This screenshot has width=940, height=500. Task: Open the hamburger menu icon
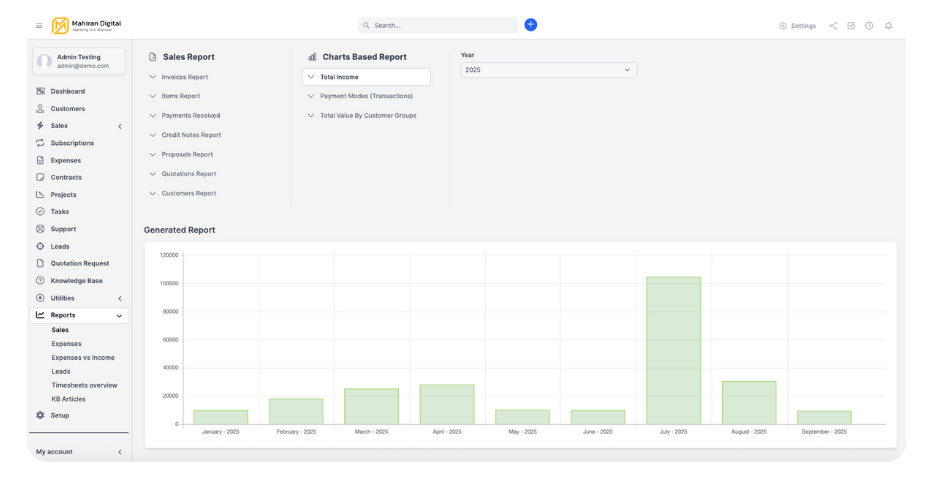coord(39,26)
